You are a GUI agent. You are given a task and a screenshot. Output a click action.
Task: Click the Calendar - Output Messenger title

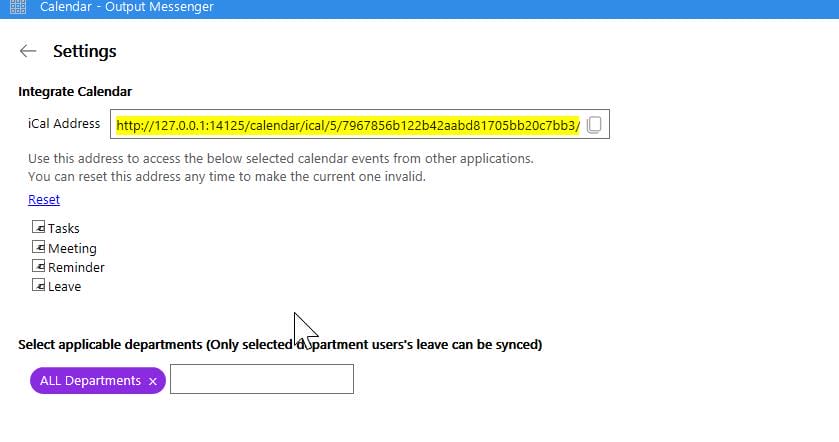click(127, 7)
